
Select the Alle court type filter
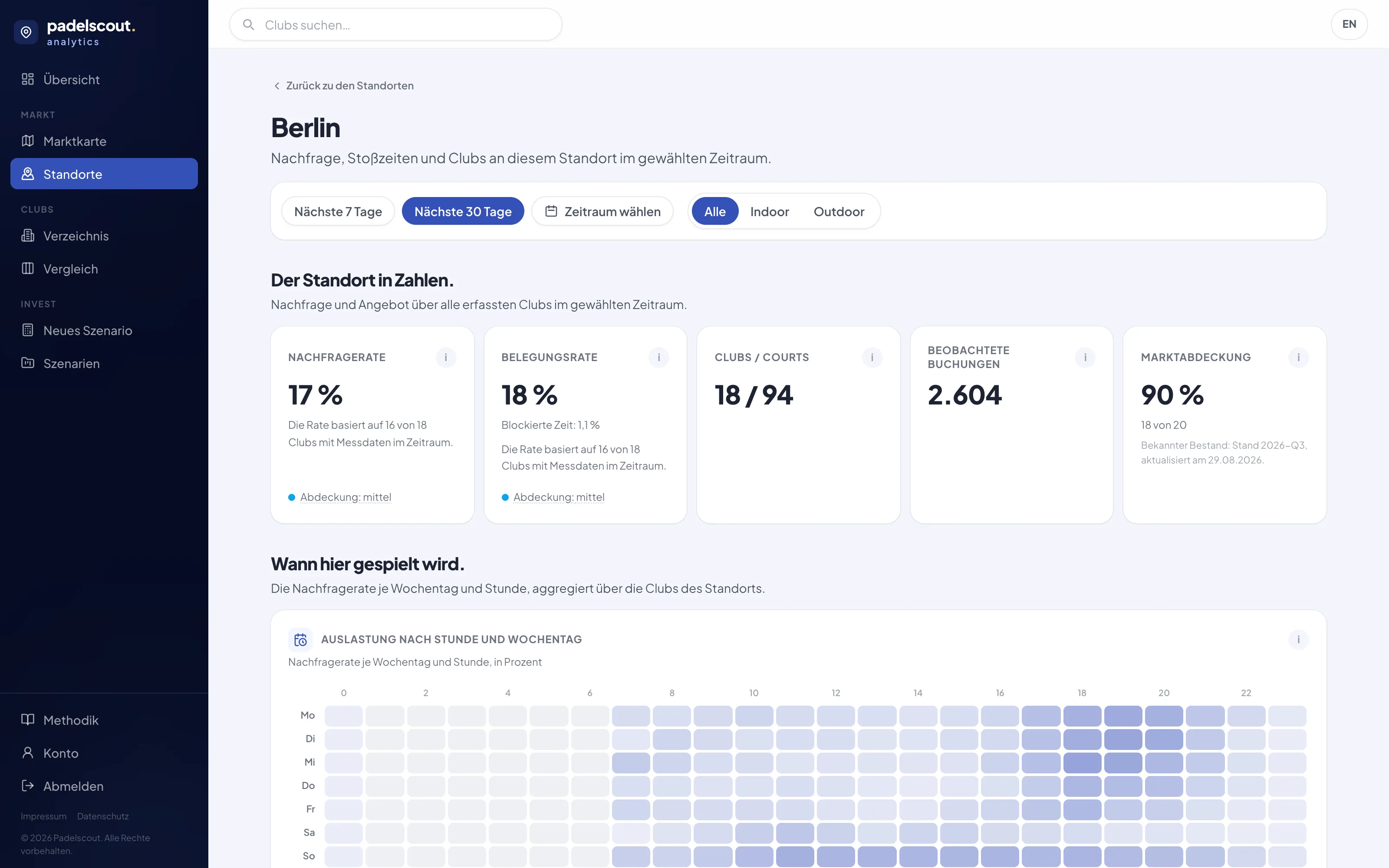point(715,211)
